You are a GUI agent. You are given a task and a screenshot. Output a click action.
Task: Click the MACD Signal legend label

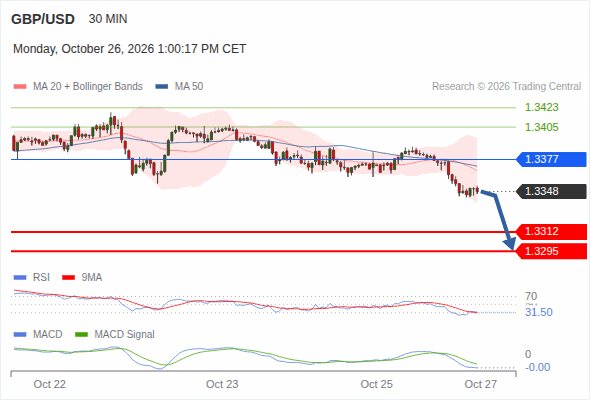125,335
